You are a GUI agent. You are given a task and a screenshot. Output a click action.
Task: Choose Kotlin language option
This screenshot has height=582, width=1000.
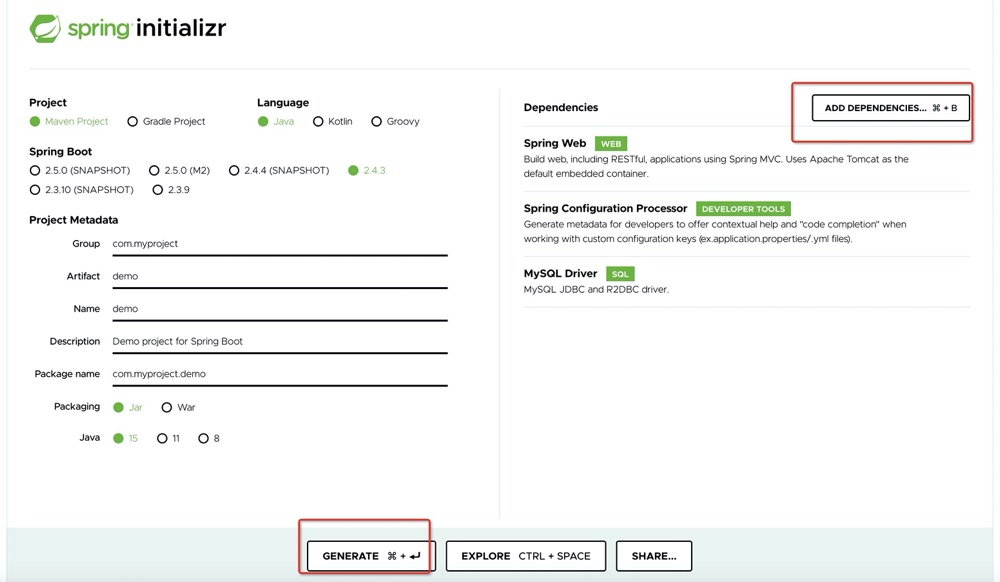coord(318,121)
